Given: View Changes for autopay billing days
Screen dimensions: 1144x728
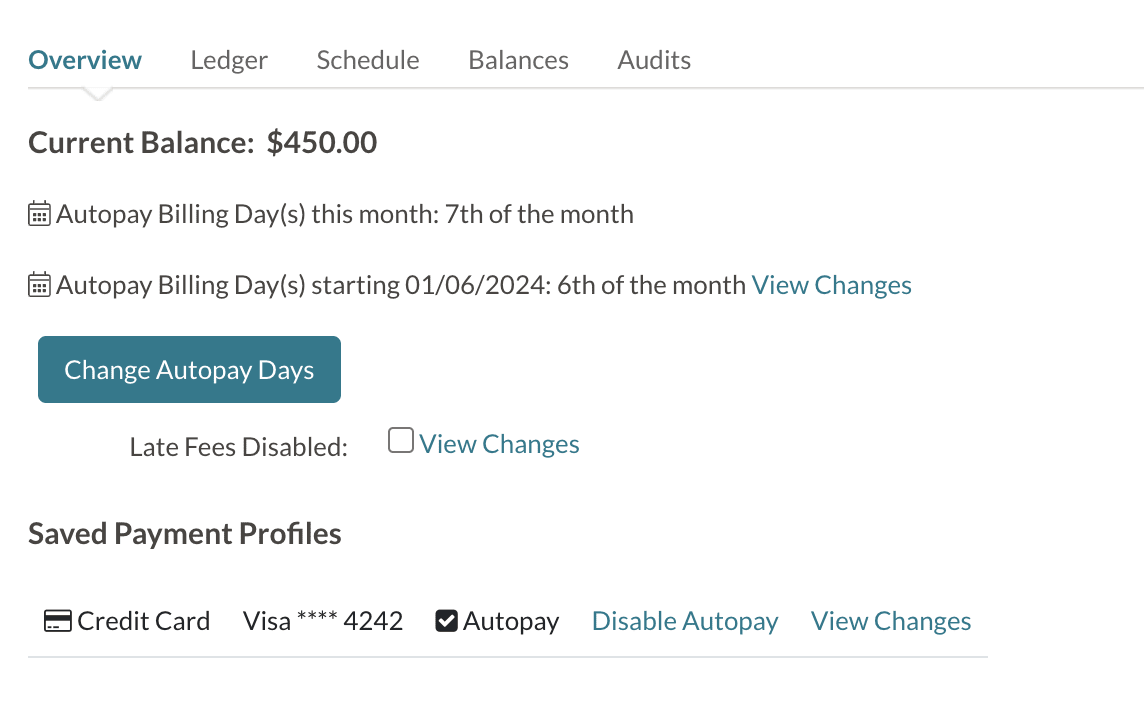Looking at the screenshot, I should point(831,285).
